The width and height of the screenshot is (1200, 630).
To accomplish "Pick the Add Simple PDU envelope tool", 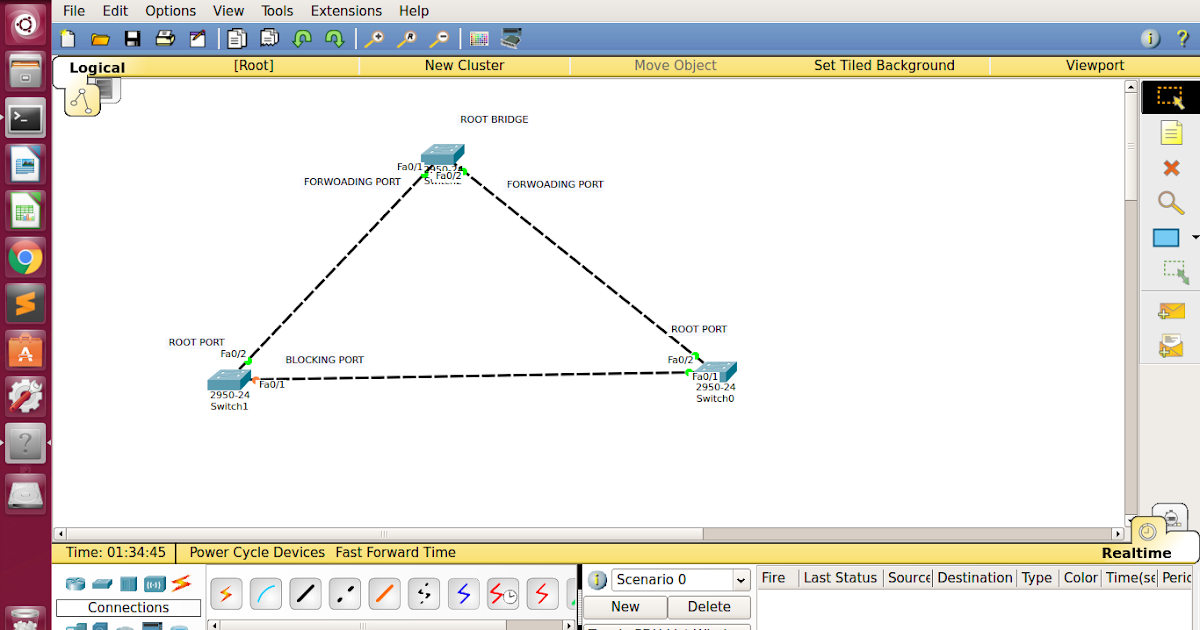I will tap(1170, 310).
